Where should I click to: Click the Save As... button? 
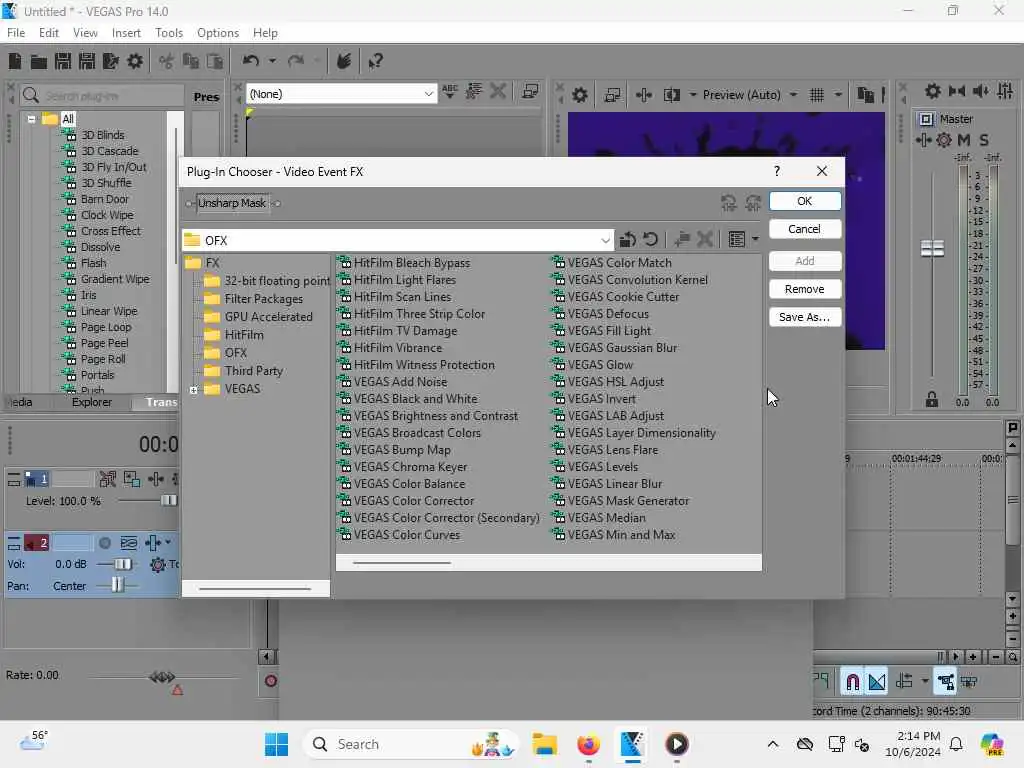(x=805, y=317)
